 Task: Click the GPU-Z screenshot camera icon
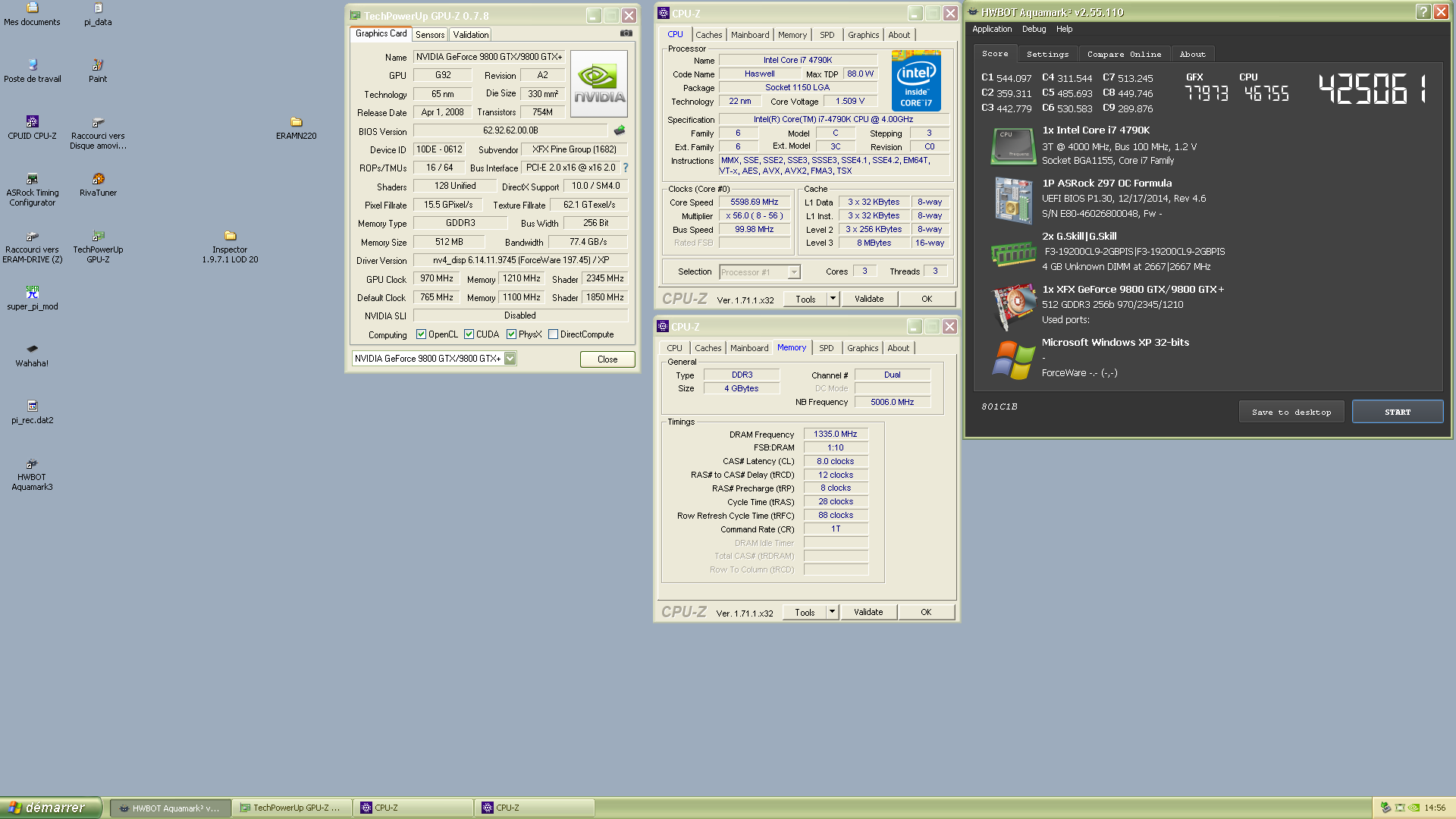[x=626, y=33]
